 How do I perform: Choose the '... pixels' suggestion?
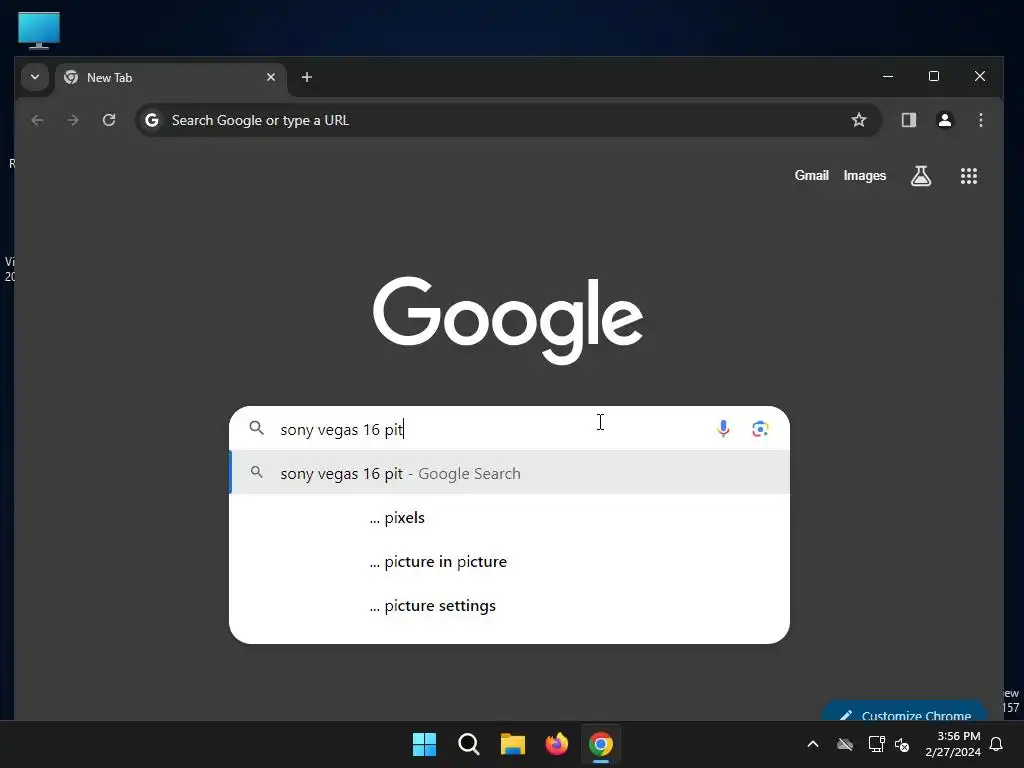click(509, 517)
